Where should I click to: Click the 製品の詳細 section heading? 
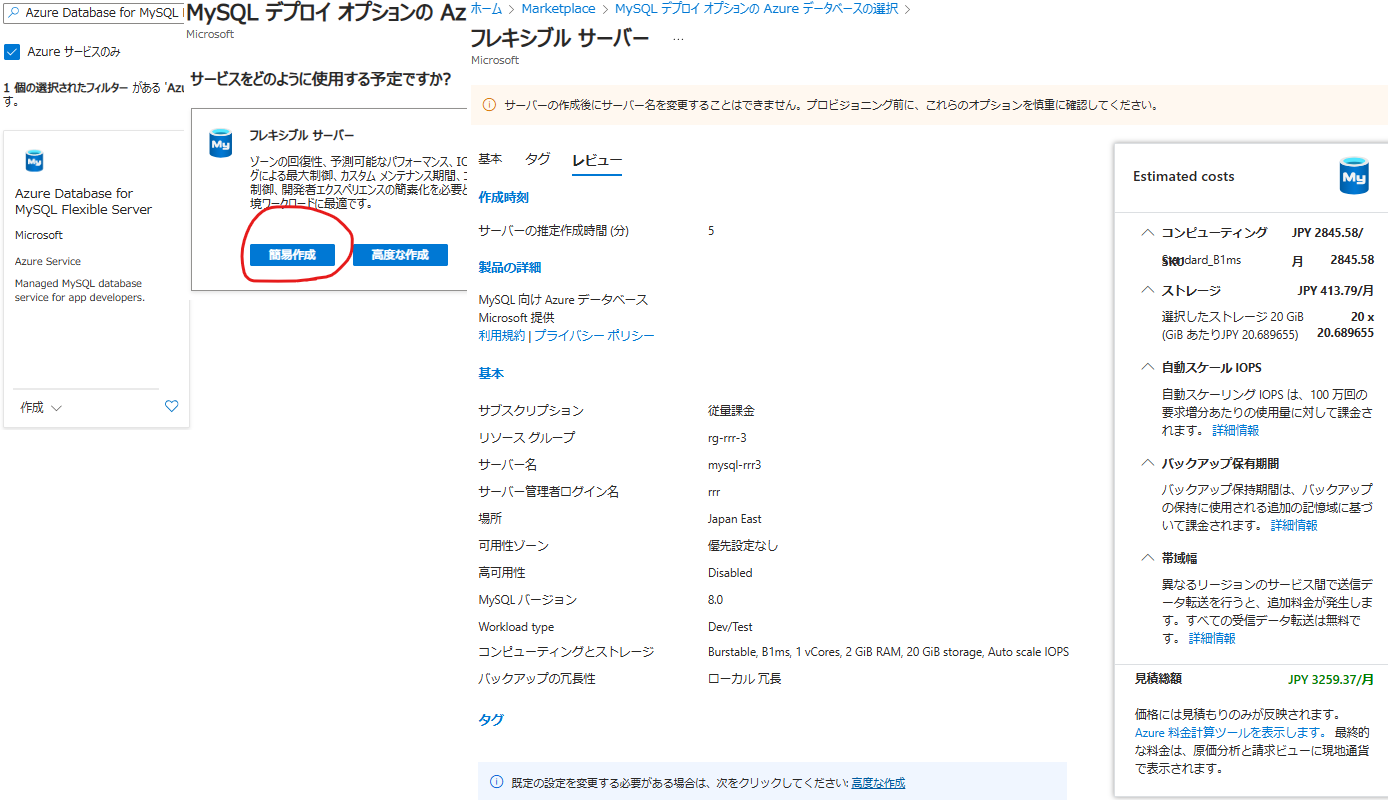pos(510,268)
